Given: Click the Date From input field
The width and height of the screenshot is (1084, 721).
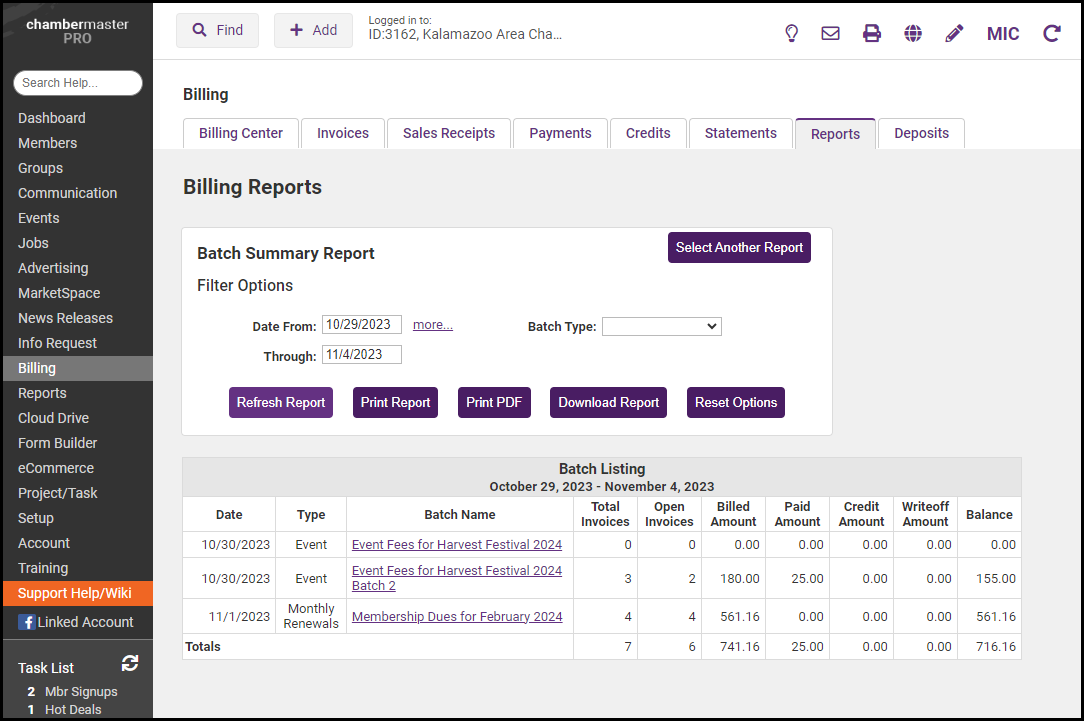Looking at the screenshot, I should point(361,325).
